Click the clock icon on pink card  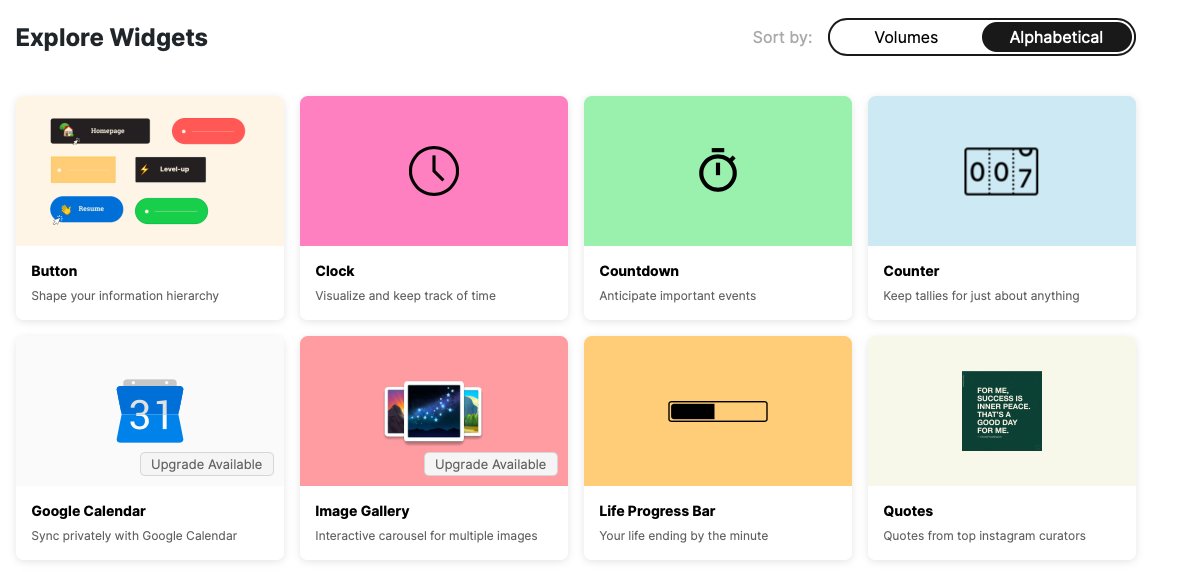click(x=434, y=171)
